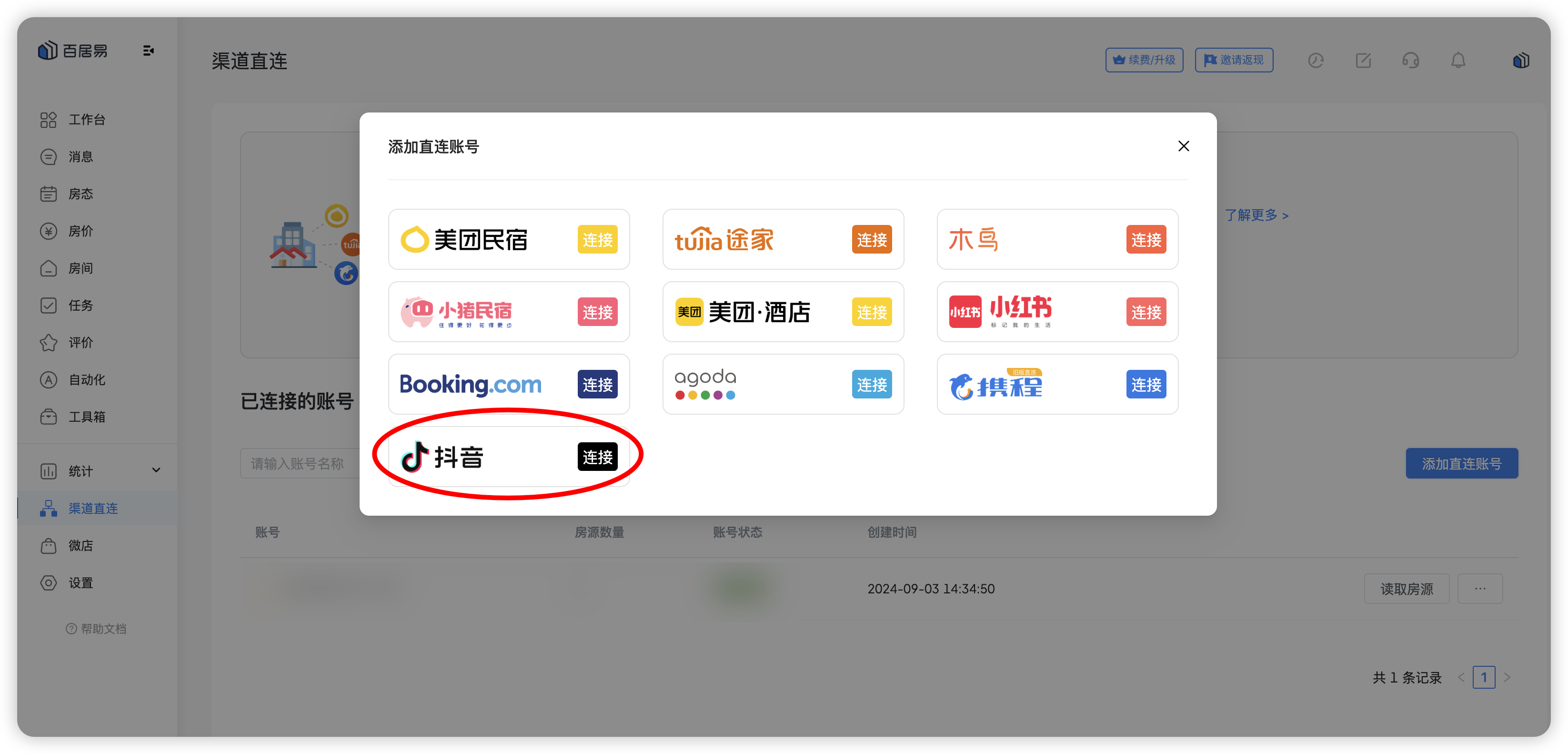
Task: Open 房间 in the sidebar
Action: coord(80,268)
